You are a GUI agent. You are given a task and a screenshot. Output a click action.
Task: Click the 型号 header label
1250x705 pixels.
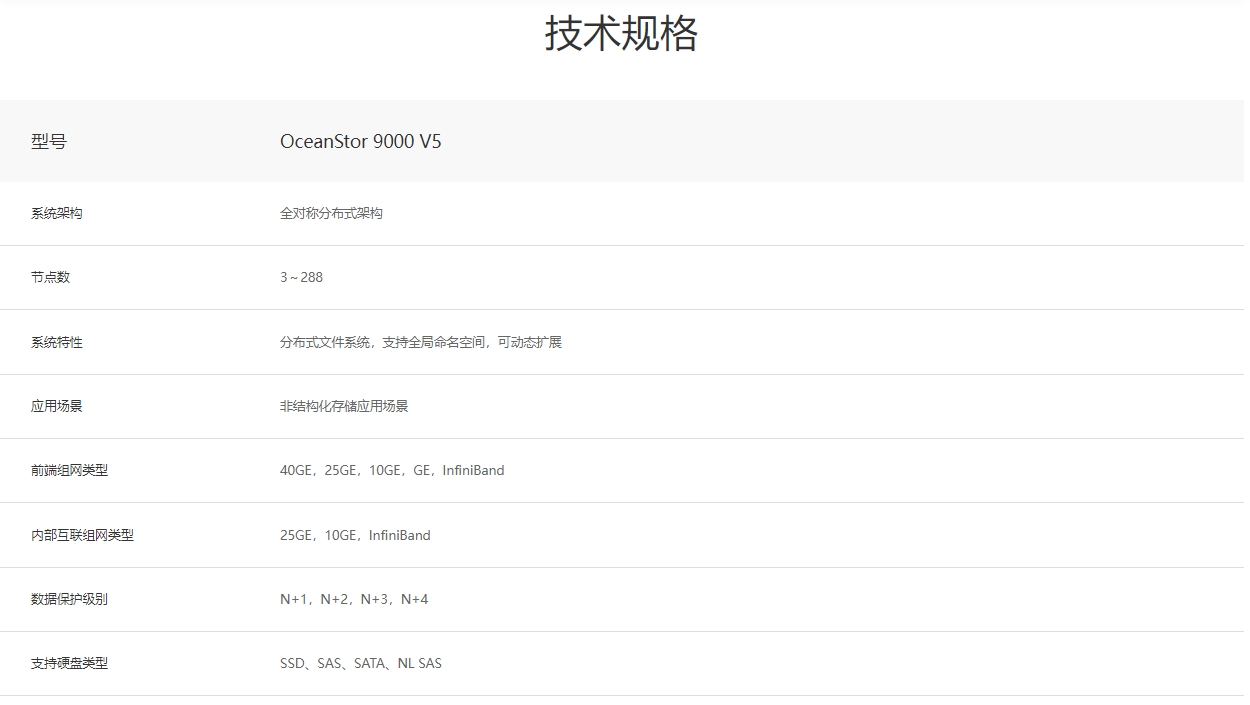[49, 142]
